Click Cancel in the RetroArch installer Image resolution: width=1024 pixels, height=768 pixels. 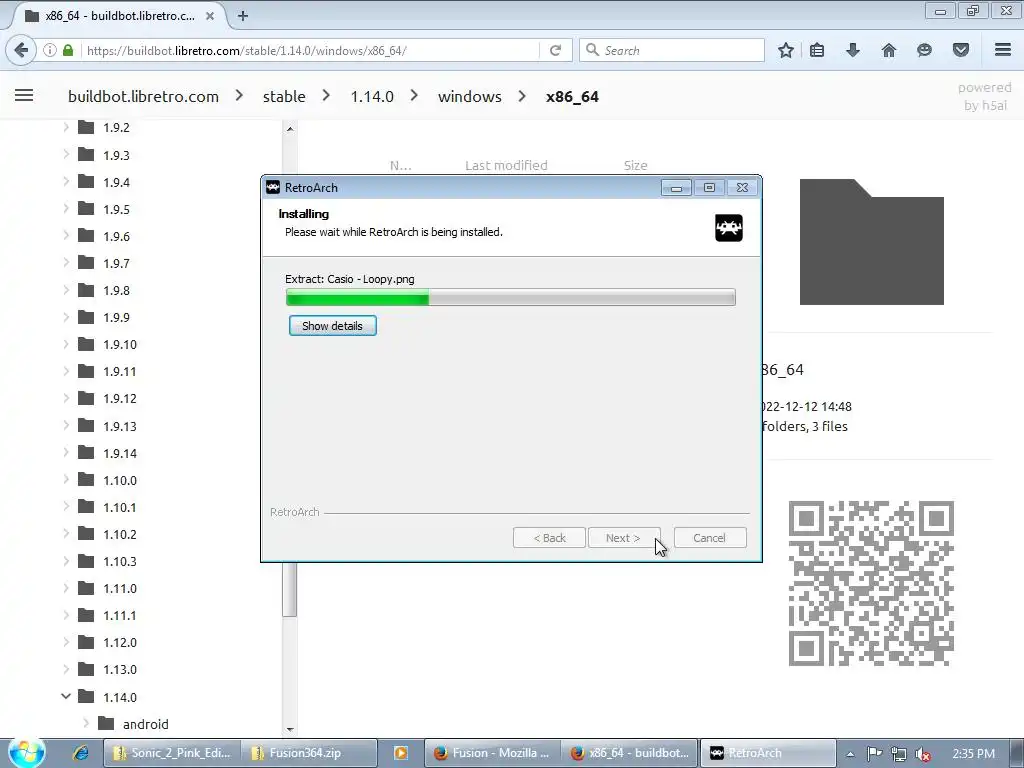click(x=709, y=538)
